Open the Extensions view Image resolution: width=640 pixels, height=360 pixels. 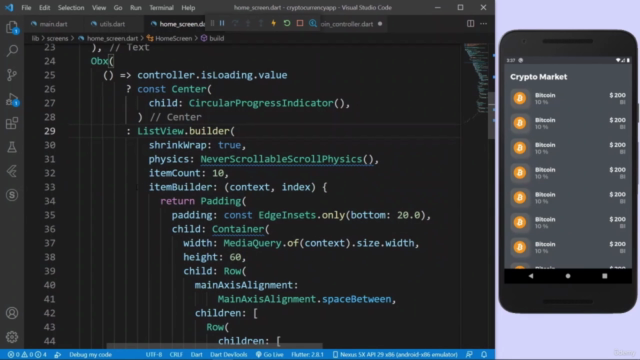pos(12,123)
